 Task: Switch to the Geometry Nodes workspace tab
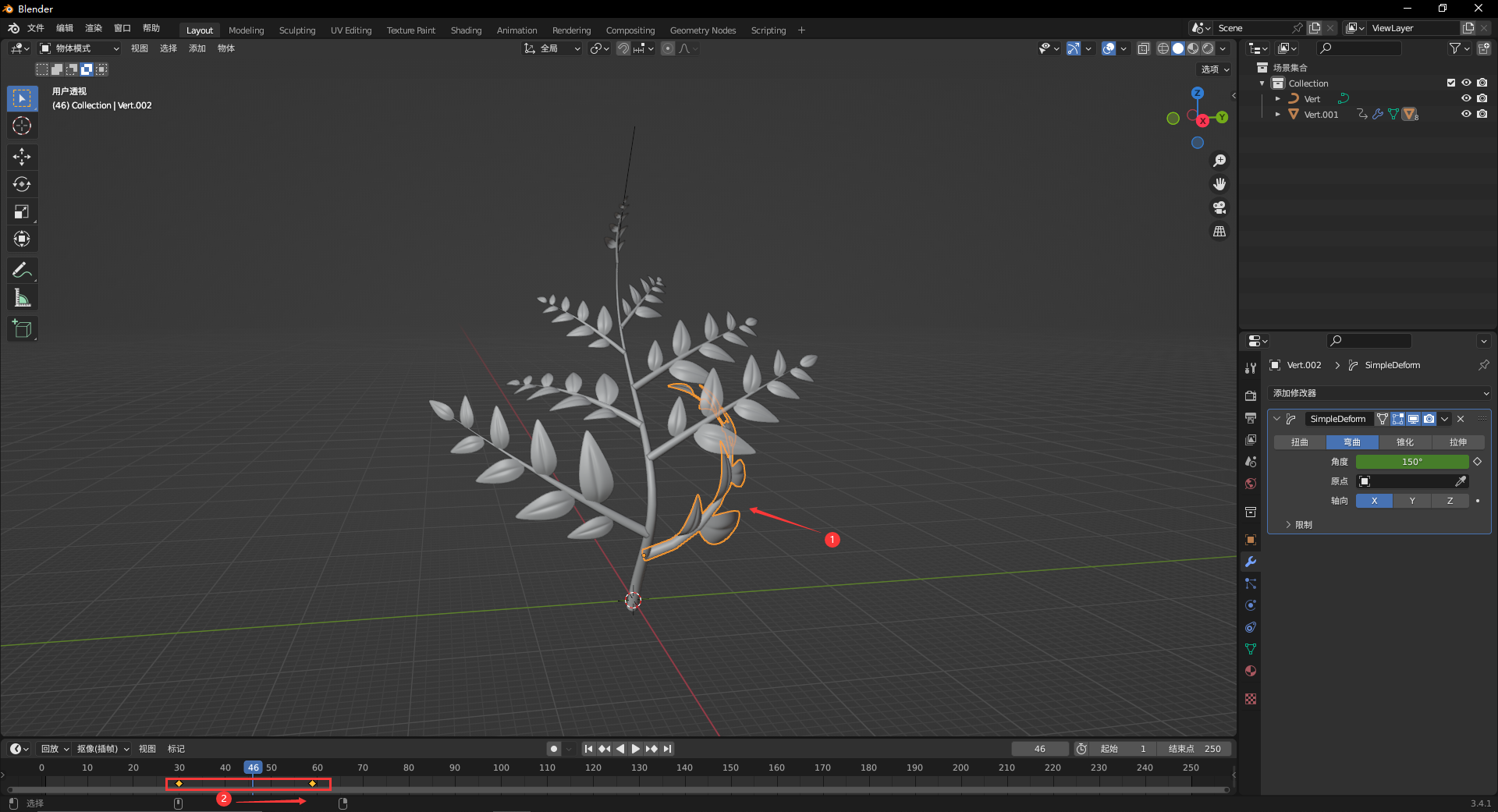click(703, 30)
